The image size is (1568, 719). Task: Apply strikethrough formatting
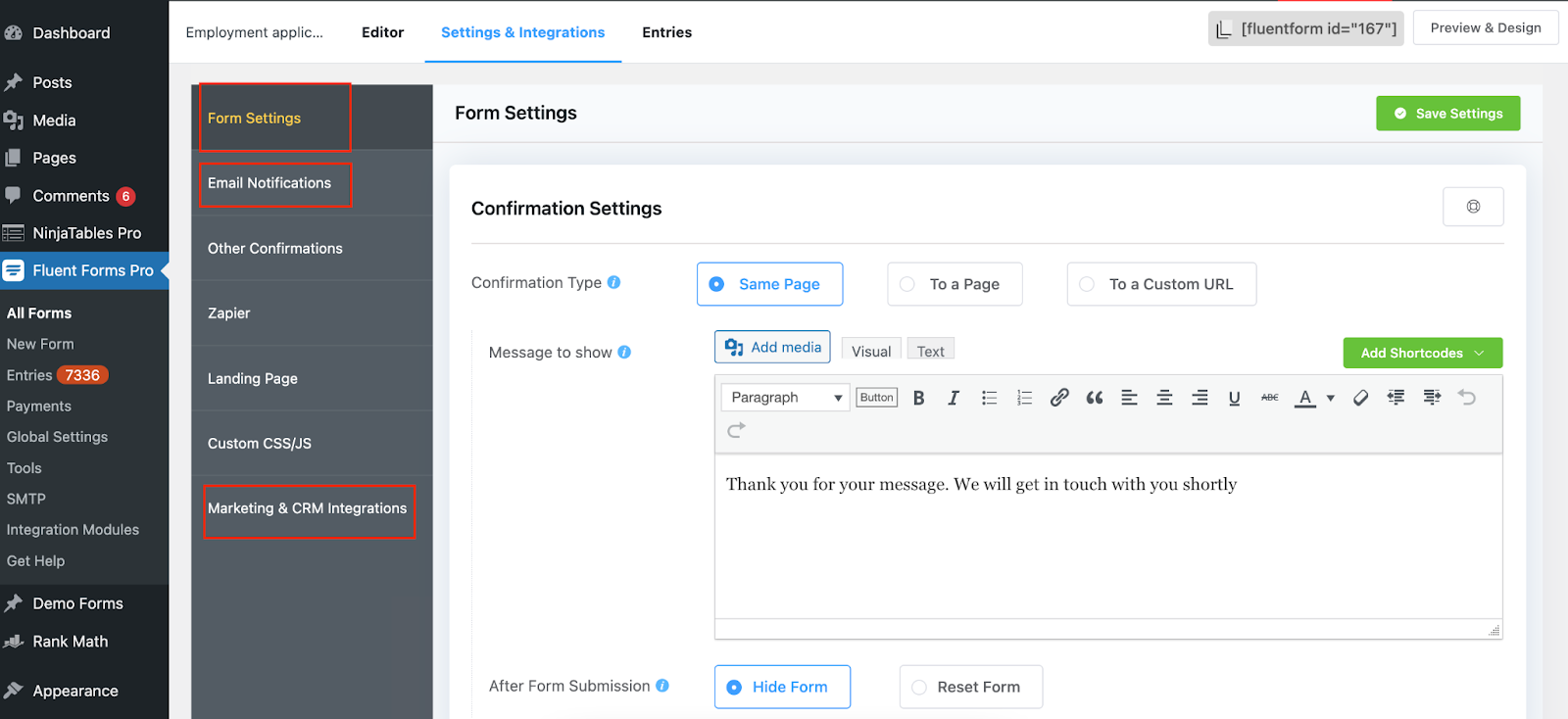click(x=1269, y=398)
